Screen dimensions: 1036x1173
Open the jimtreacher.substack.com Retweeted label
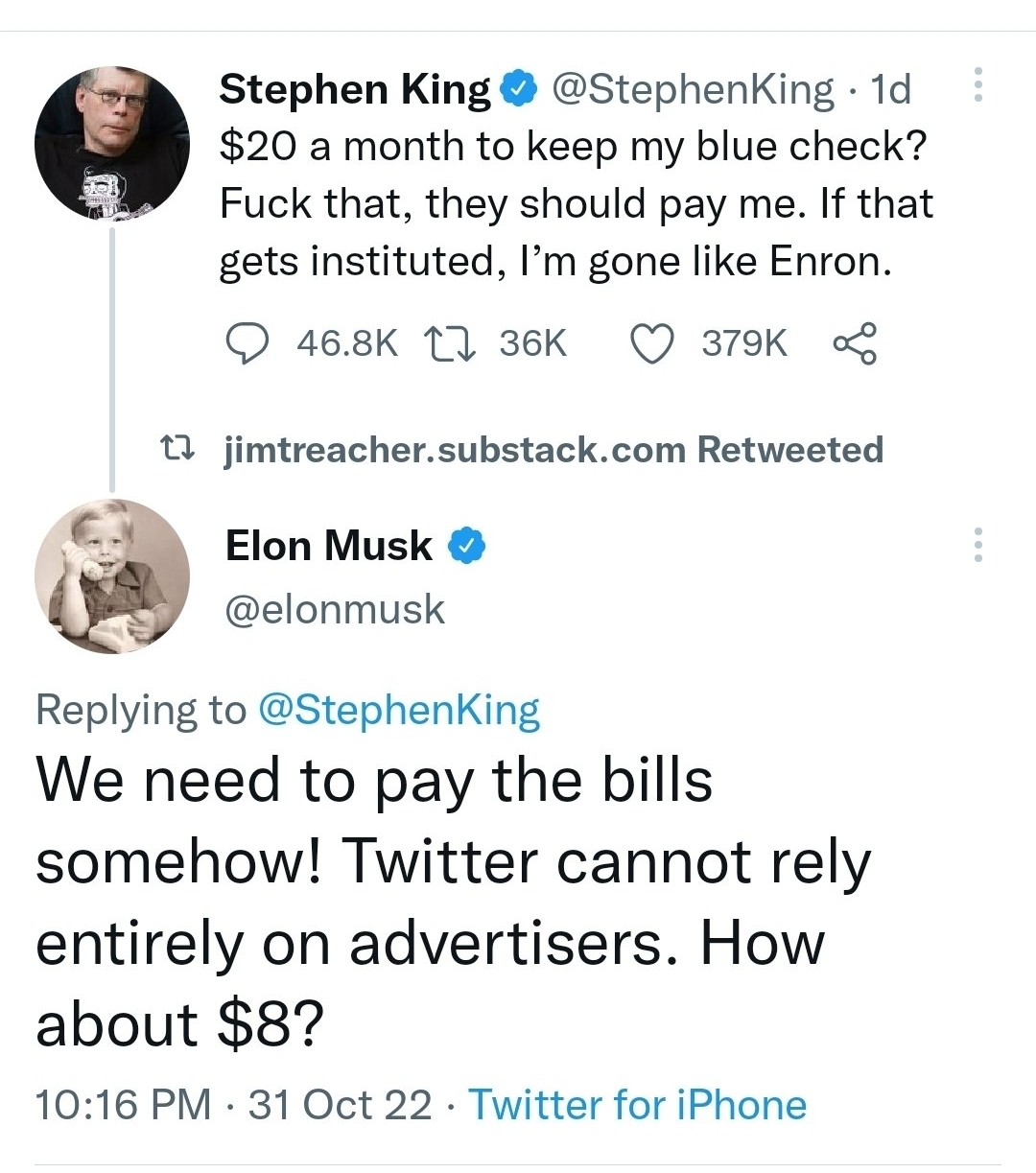coord(553,449)
